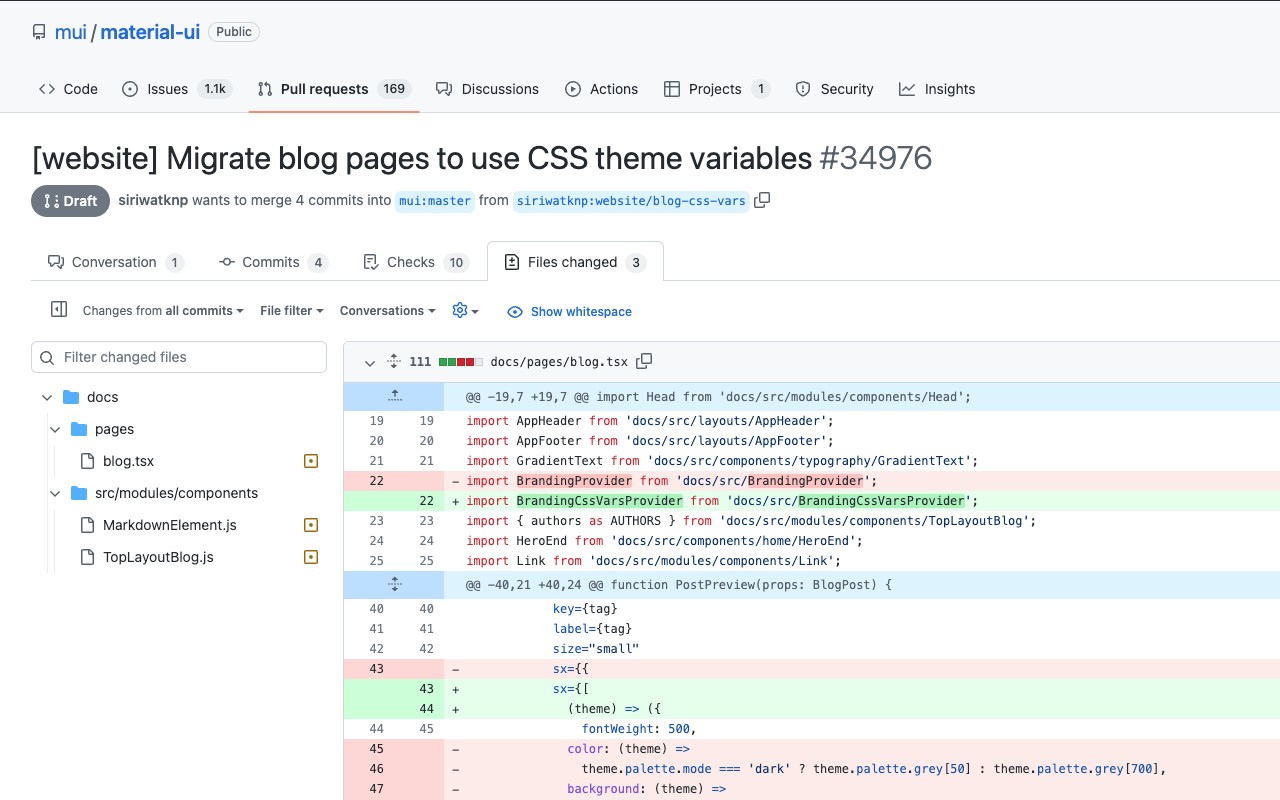Select TopLayoutBlog.js in file tree

[x=158, y=557]
